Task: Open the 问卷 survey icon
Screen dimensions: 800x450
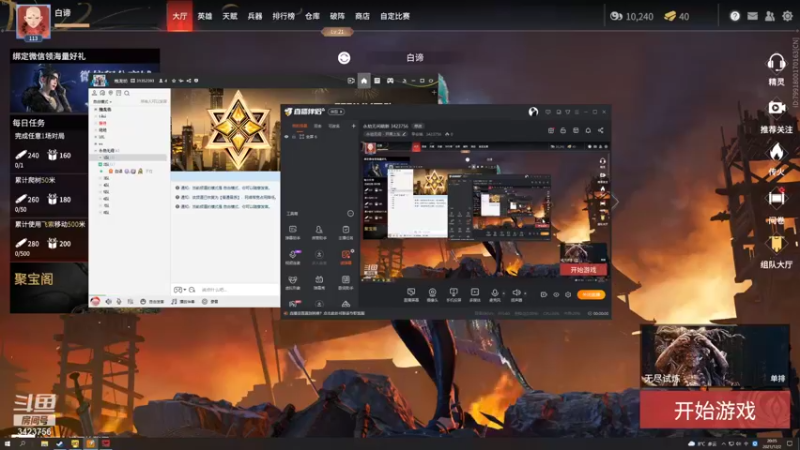Action: pyautogui.click(x=776, y=198)
